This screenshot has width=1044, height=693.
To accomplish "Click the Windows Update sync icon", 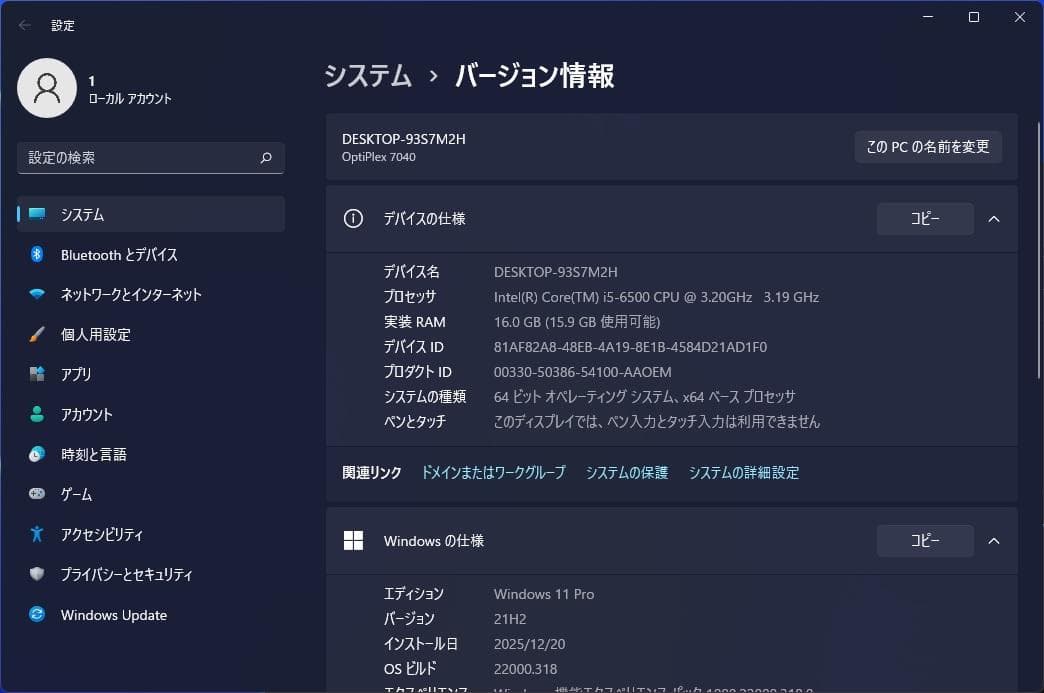I will (37, 615).
